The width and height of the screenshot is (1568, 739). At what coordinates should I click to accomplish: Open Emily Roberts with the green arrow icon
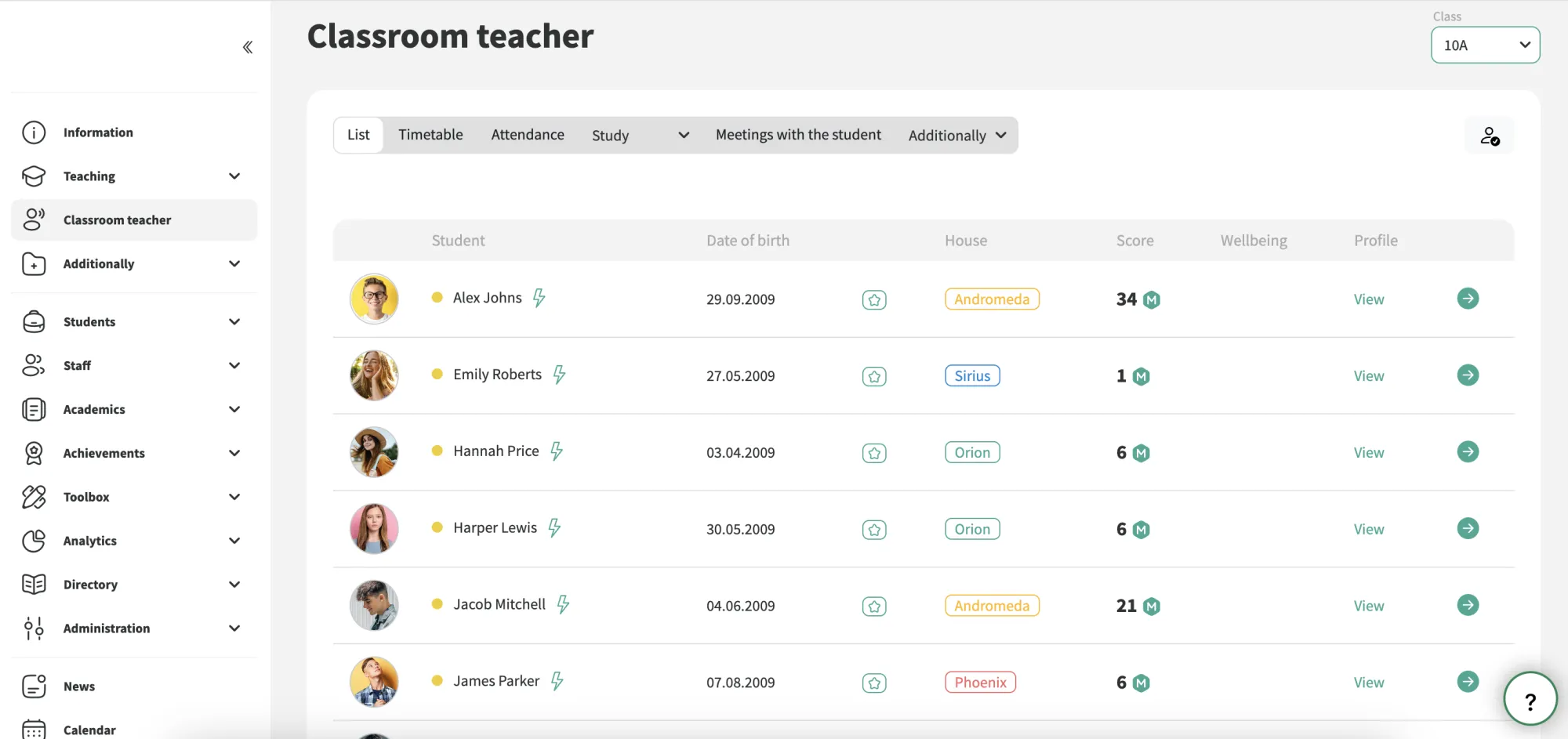tap(1468, 375)
